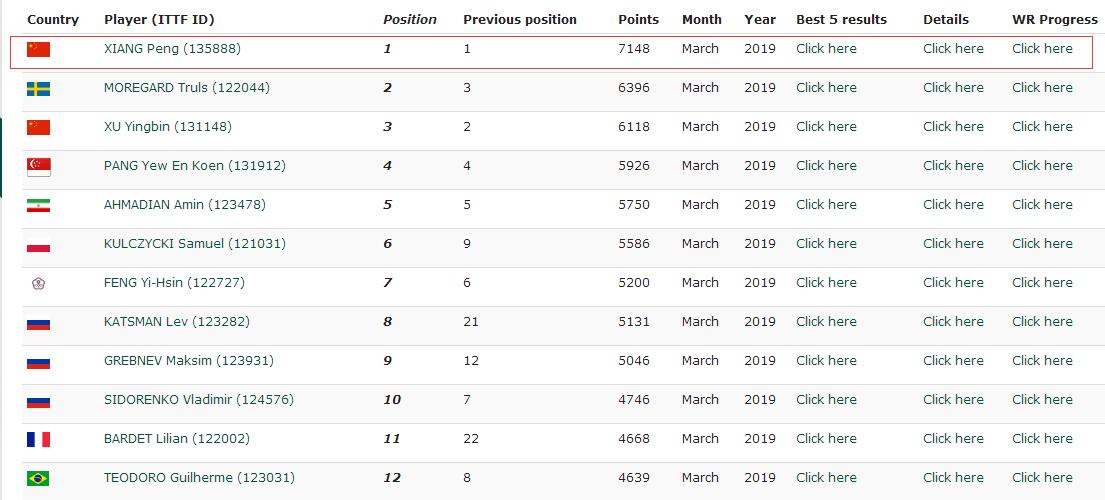The image size is (1105, 500).
Task: Click the Position column header
Action: [410, 19]
